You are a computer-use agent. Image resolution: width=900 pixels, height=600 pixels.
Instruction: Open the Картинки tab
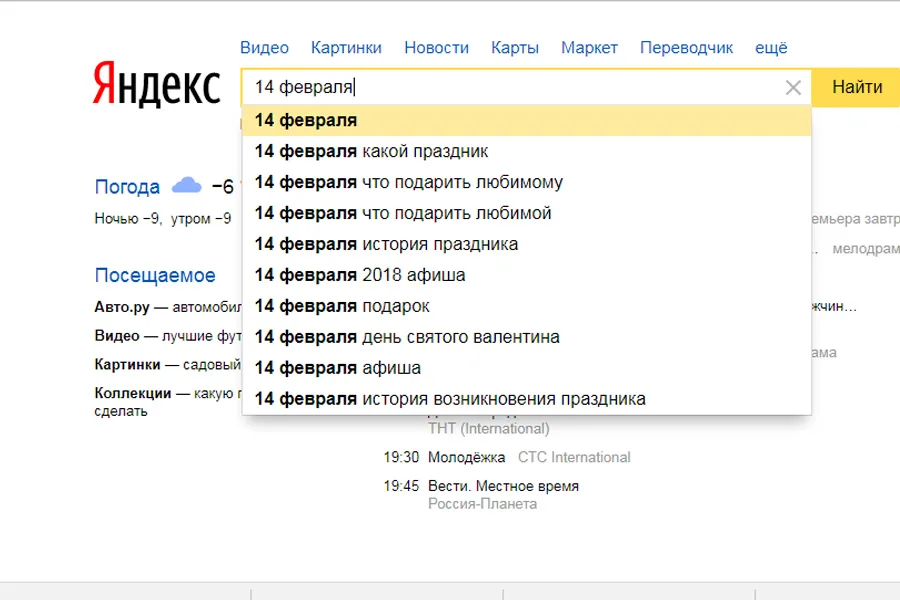click(346, 48)
